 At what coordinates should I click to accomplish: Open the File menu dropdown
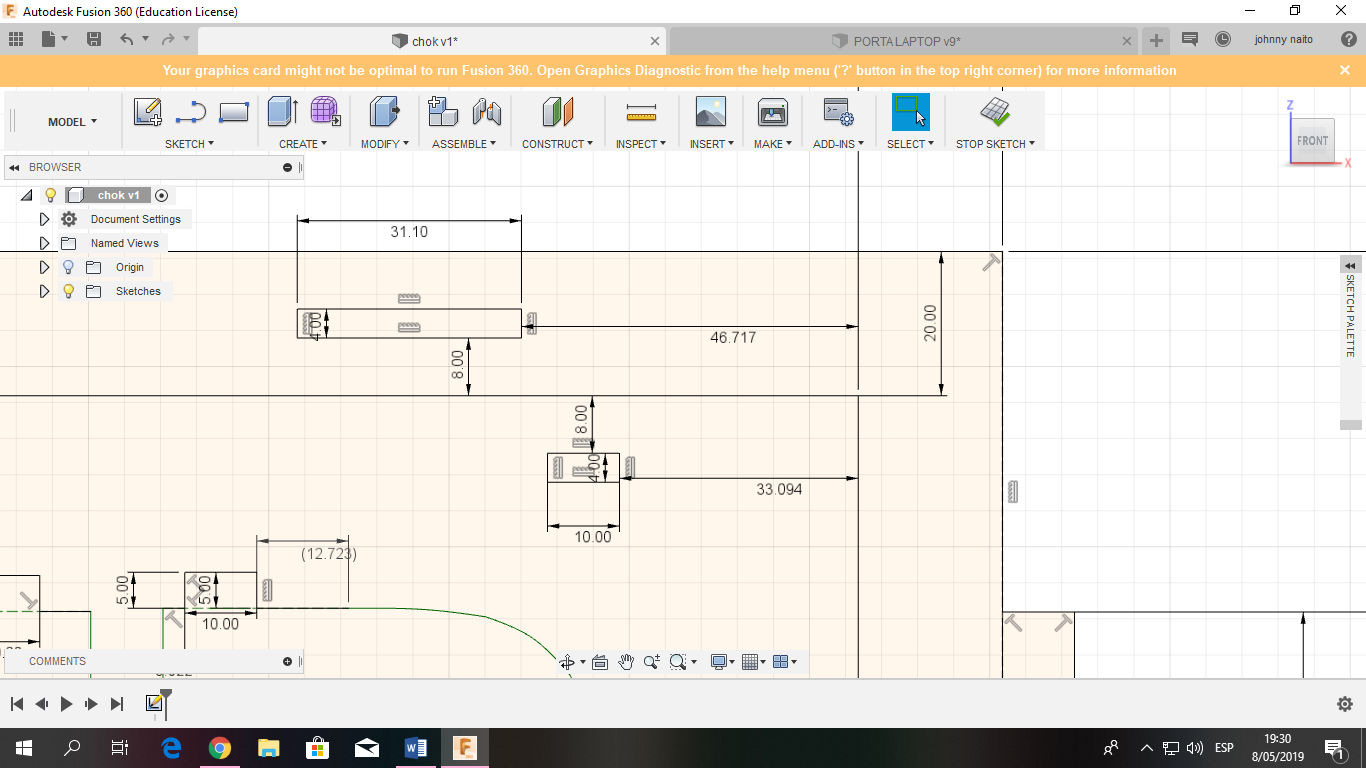[x=54, y=40]
